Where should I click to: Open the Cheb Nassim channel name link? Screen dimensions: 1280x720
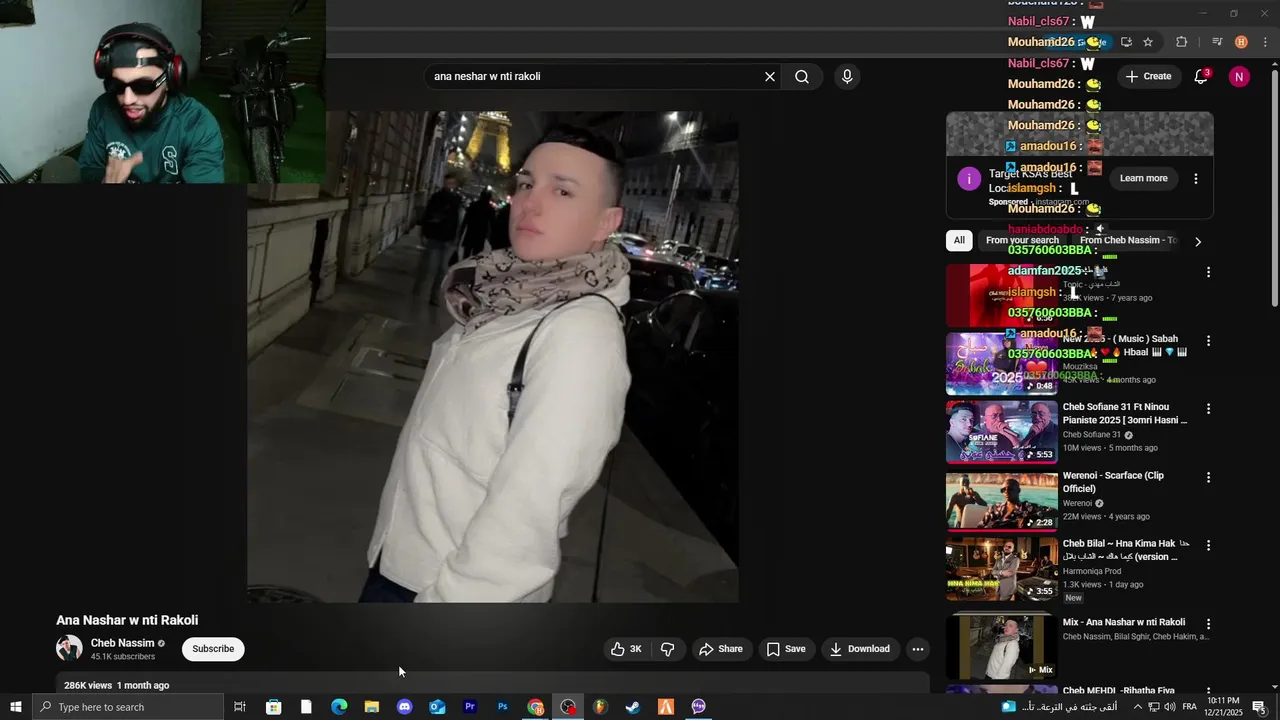click(122, 643)
